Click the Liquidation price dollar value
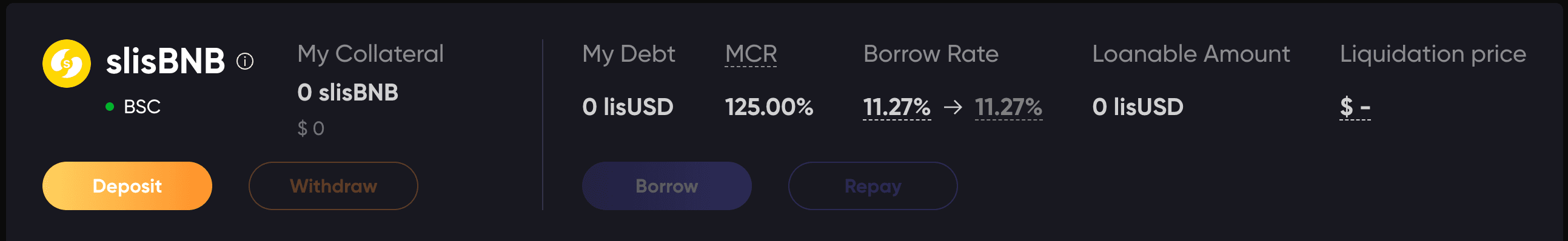 1355,107
